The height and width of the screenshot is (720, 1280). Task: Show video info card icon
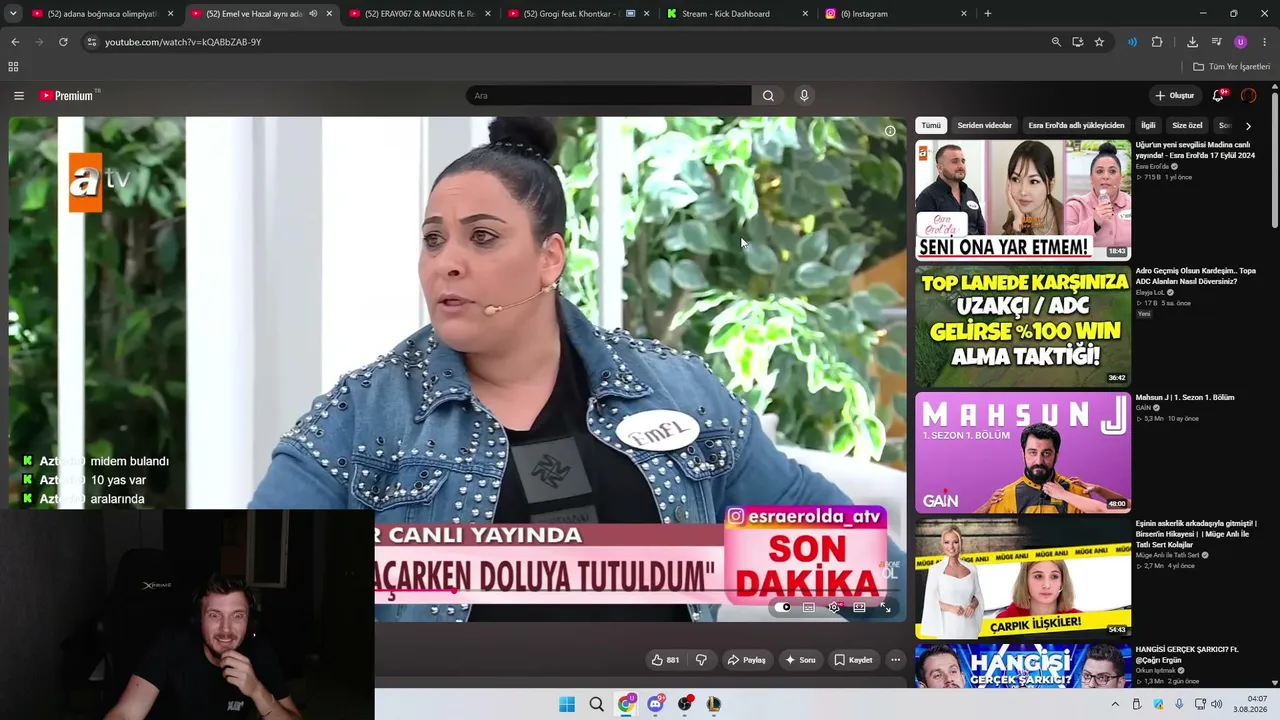(890, 131)
